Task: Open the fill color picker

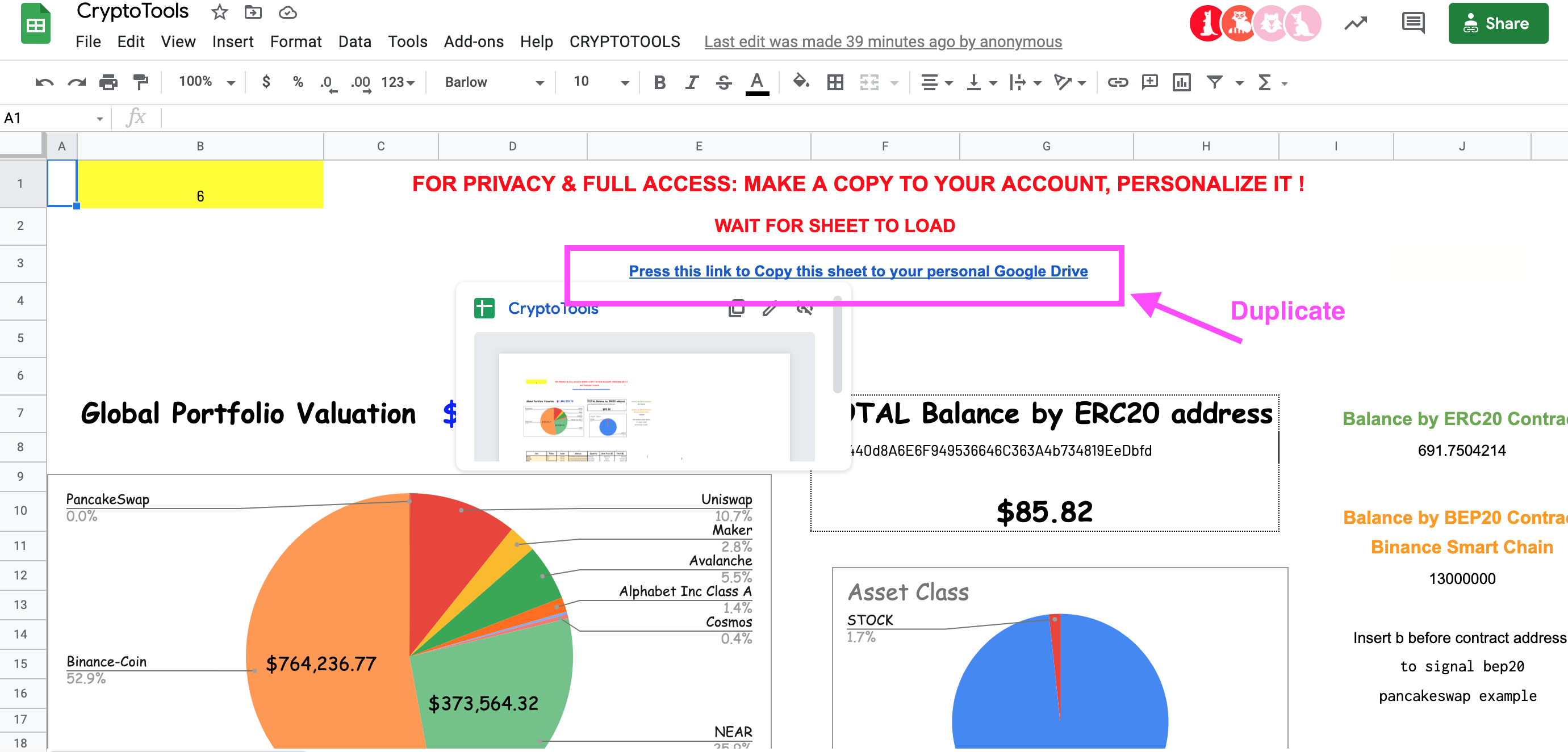Action: point(800,82)
